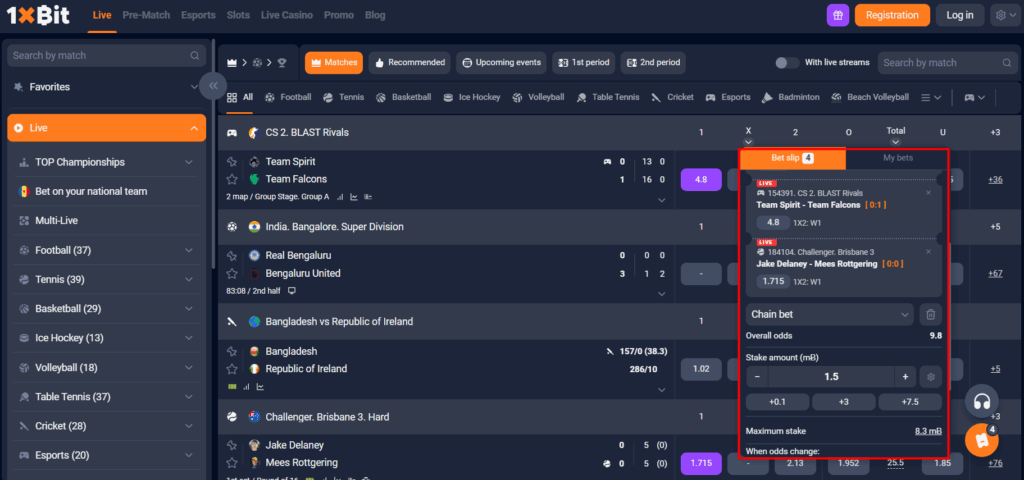
Task: Toggle the With live streams switch
Action: coord(788,63)
